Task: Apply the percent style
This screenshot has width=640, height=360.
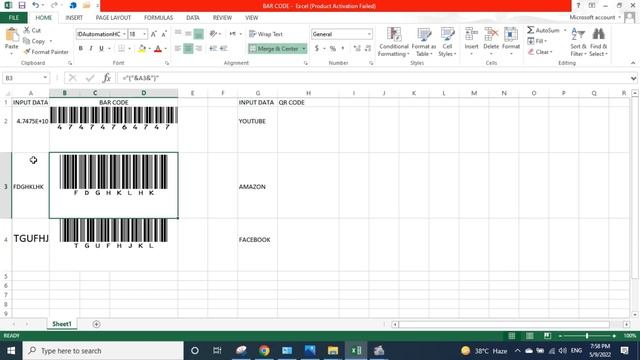Action: [x=333, y=49]
